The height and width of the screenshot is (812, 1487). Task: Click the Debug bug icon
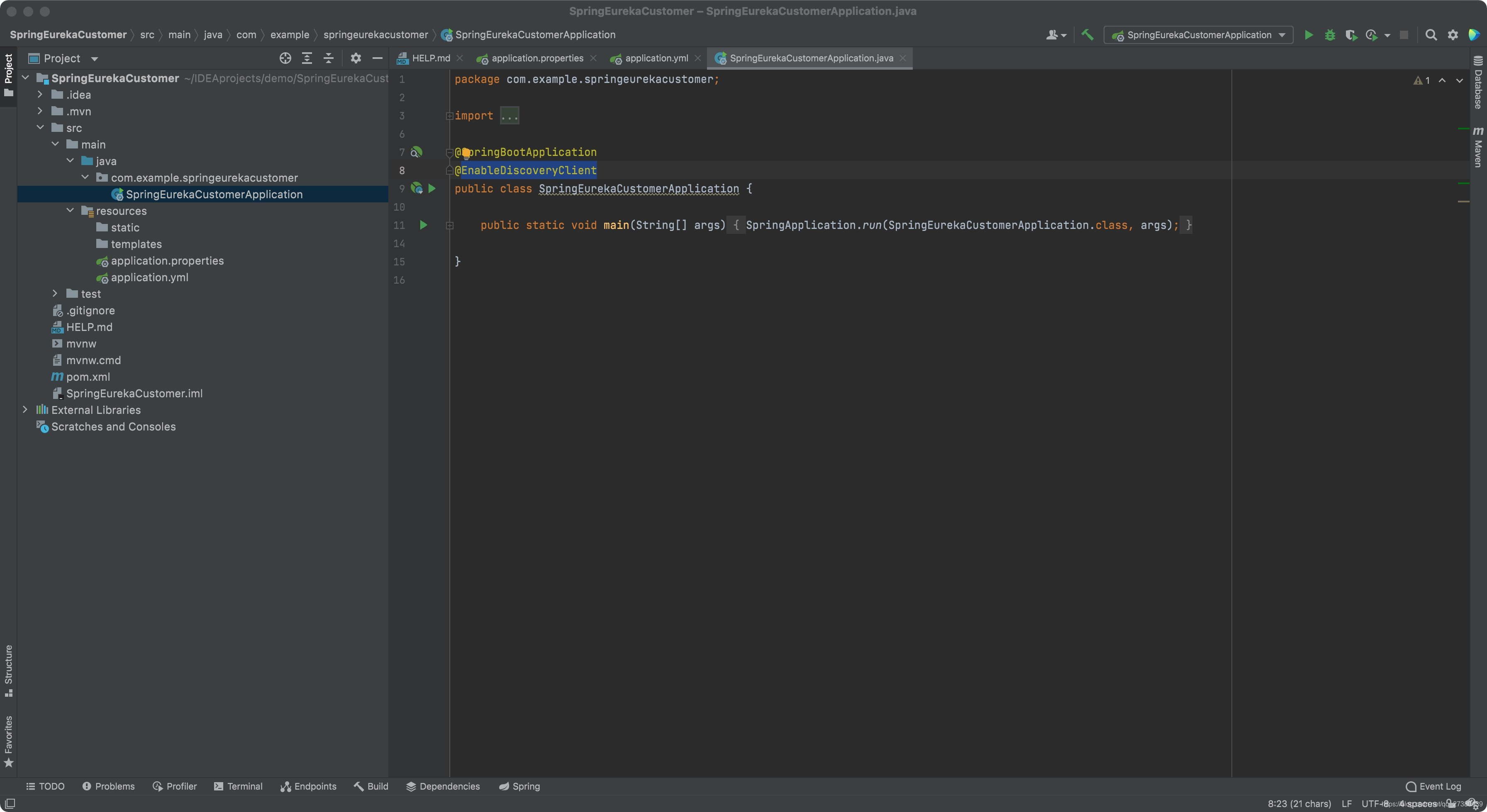click(1330, 35)
